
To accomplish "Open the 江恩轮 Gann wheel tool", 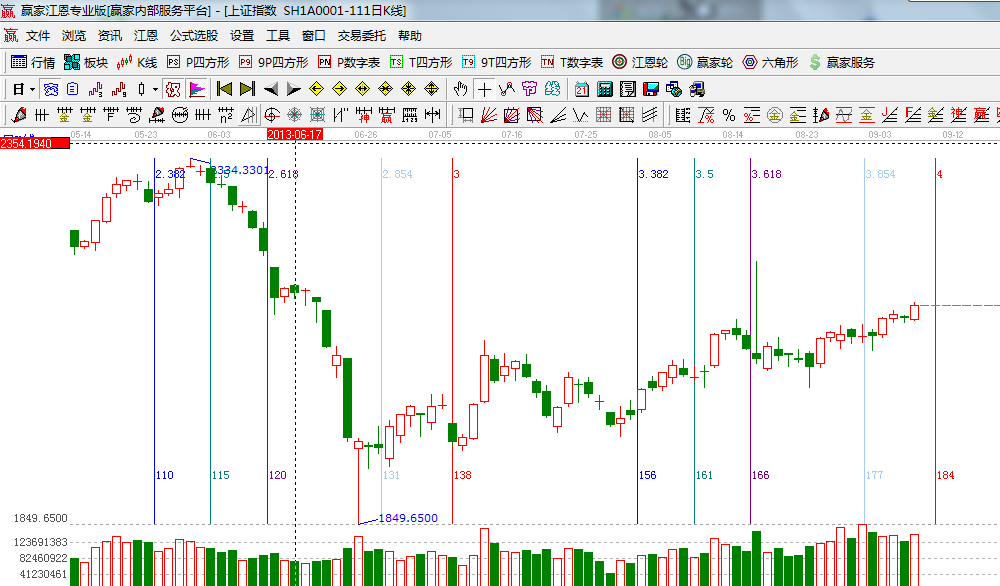I will (640, 62).
